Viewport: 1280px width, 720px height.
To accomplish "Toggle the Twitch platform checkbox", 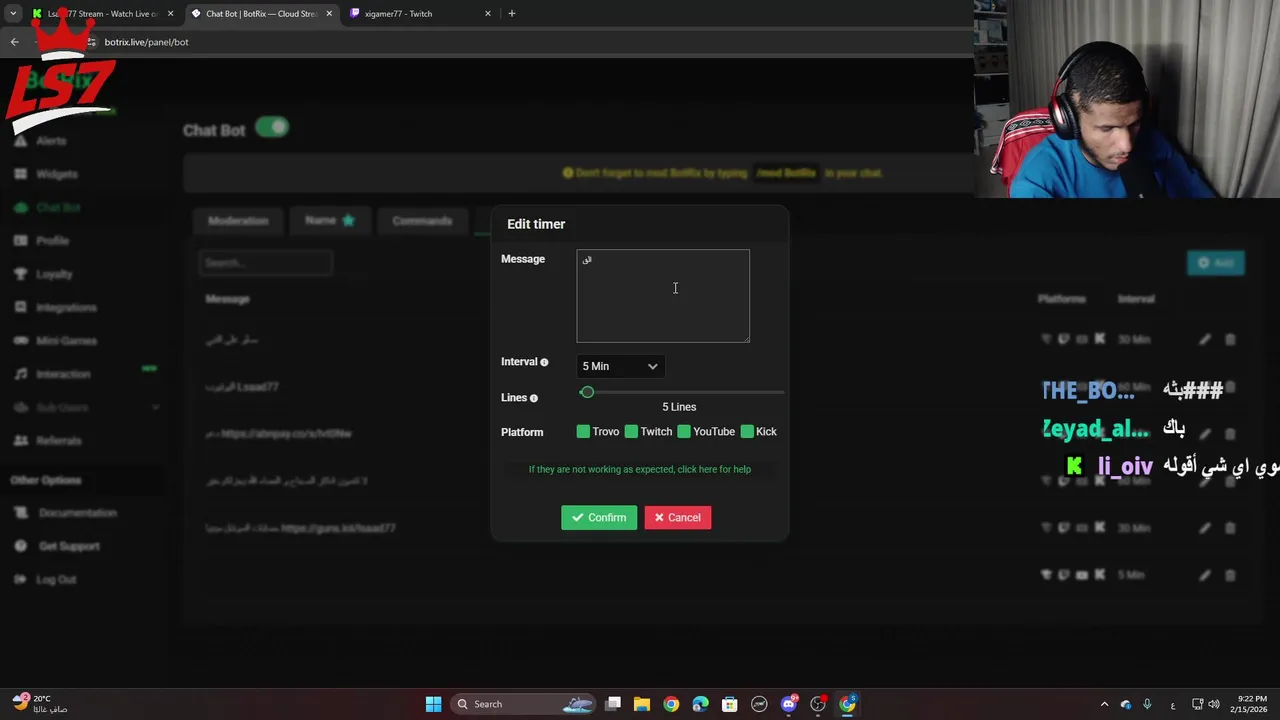I will [631, 432].
